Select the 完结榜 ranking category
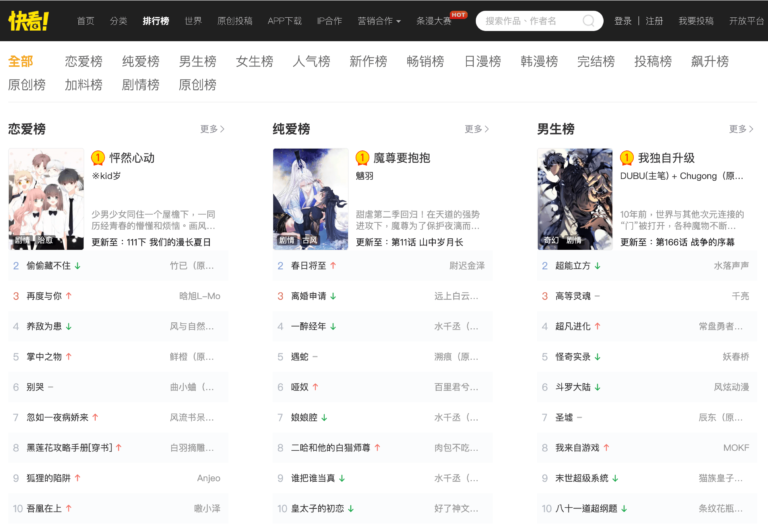 point(595,61)
